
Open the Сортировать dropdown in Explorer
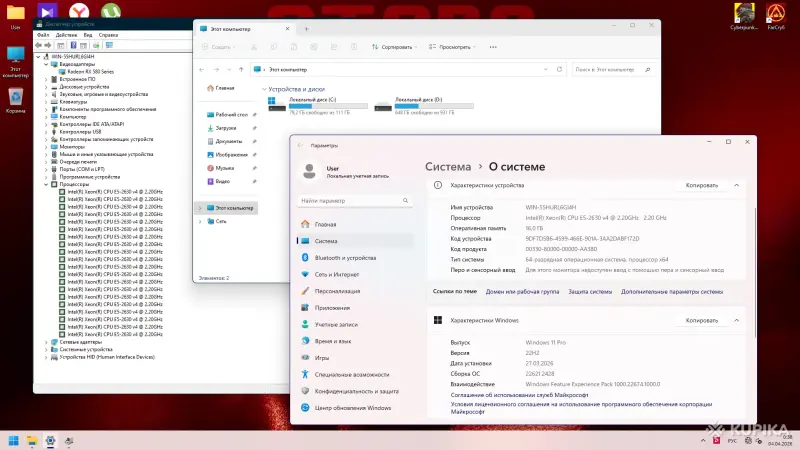(x=392, y=47)
